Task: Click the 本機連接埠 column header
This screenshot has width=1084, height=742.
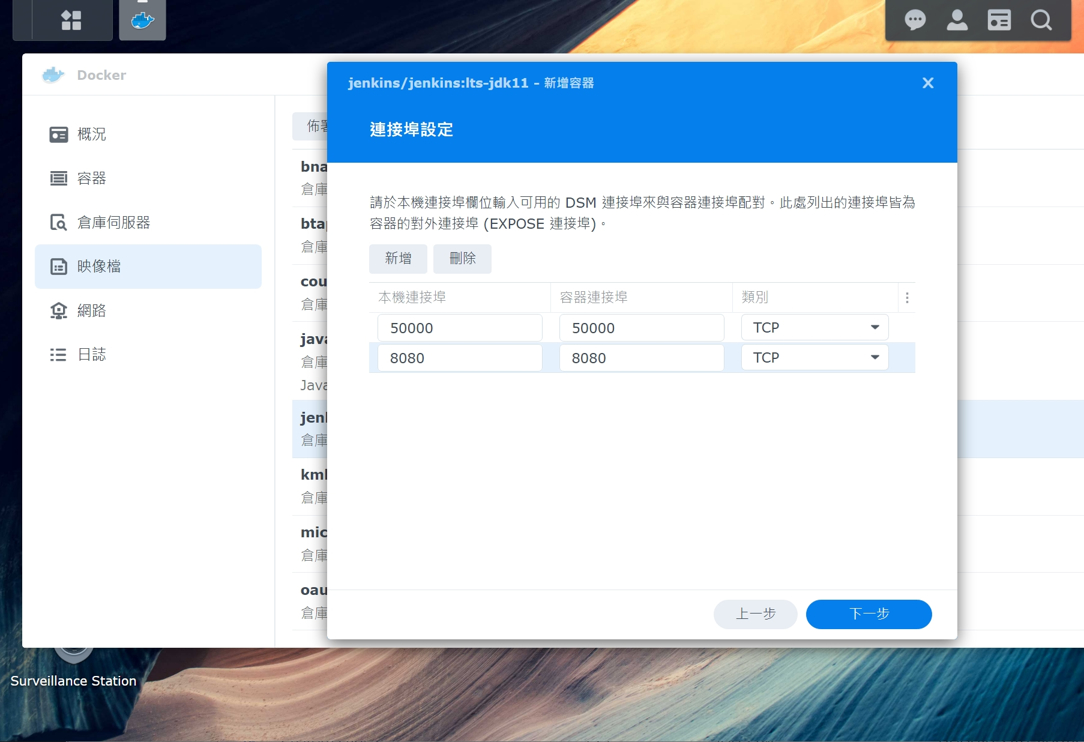Action: pyautogui.click(x=460, y=297)
